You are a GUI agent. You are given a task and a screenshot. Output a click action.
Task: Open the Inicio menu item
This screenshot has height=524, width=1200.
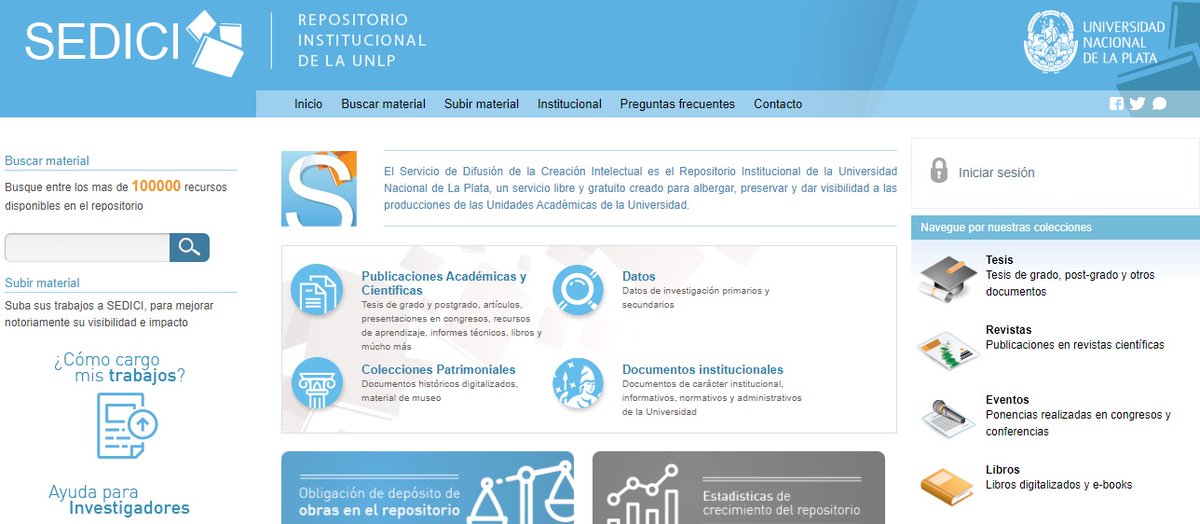(308, 104)
